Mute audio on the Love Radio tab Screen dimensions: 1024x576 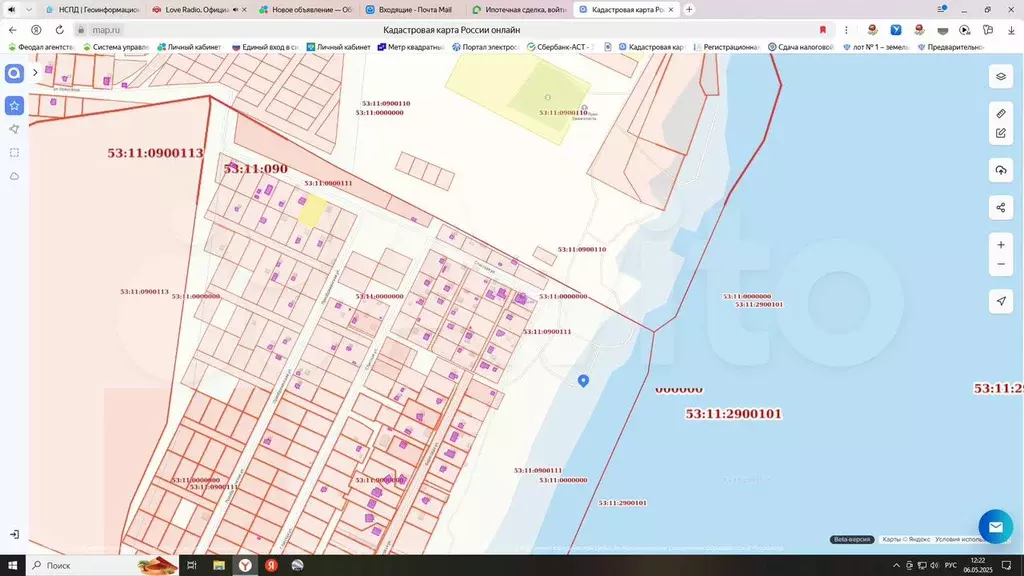click(235, 10)
